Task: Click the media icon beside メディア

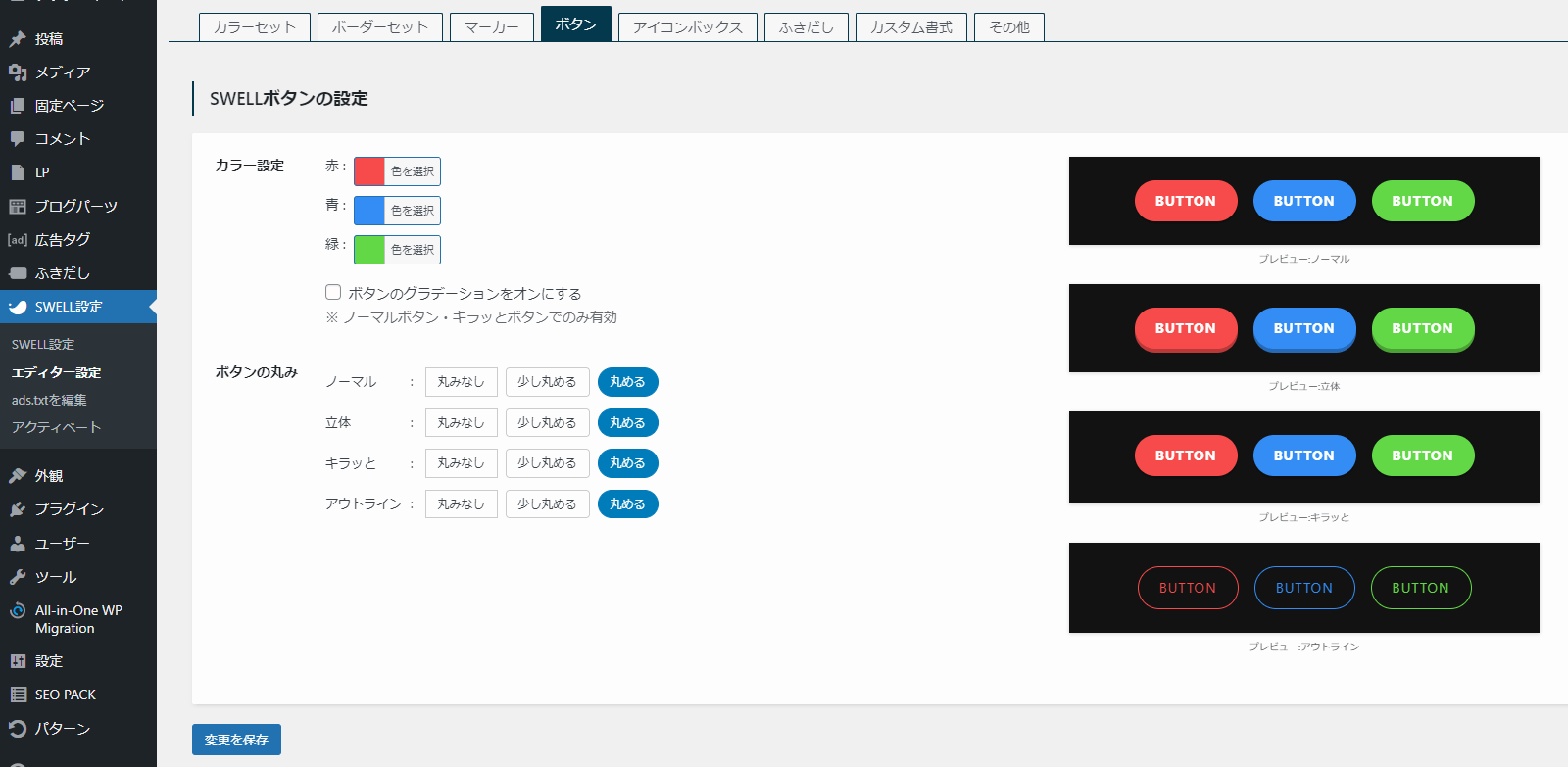Action: tap(18, 72)
